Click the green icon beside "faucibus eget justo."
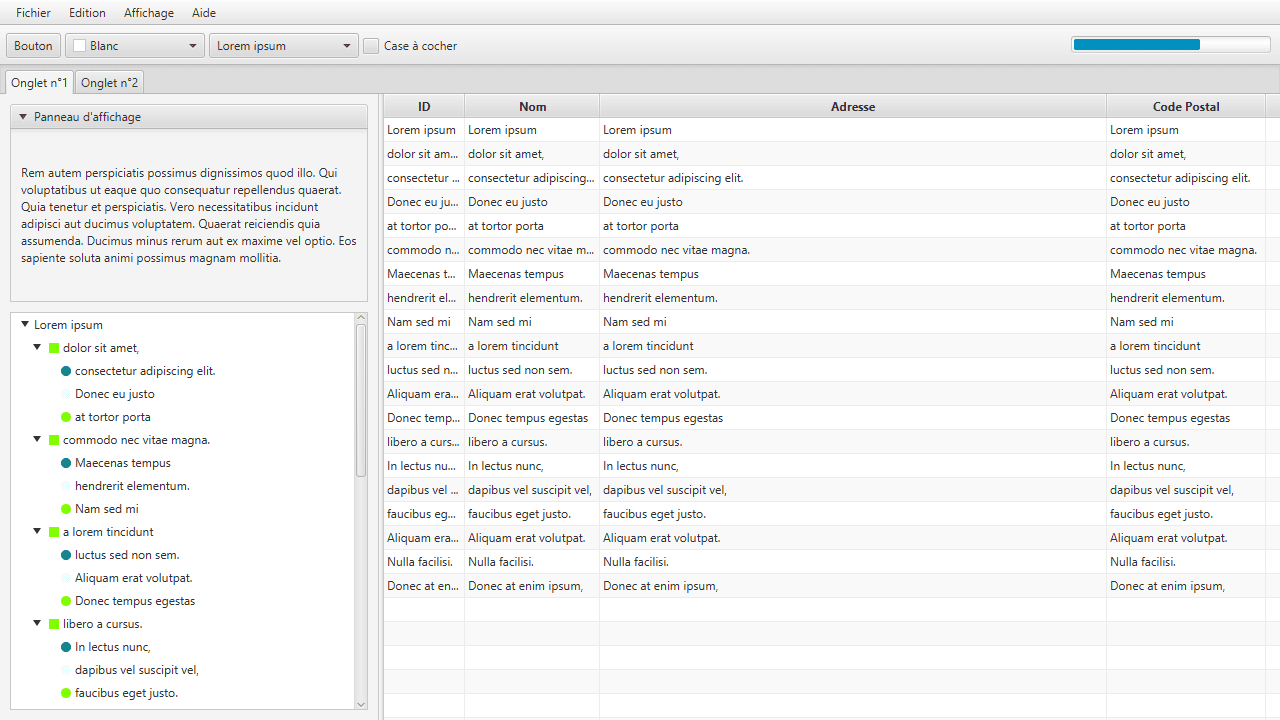1280x720 pixels. click(x=65, y=692)
